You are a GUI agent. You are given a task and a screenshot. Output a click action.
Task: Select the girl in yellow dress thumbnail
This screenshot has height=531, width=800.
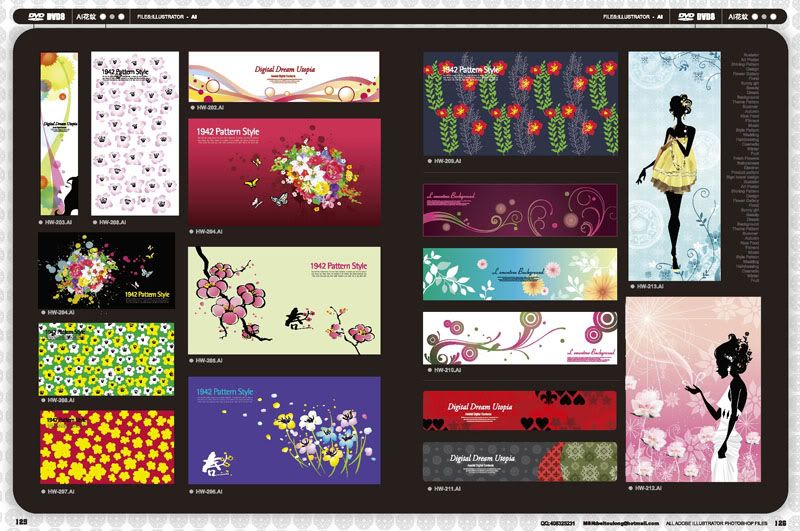click(x=674, y=166)
